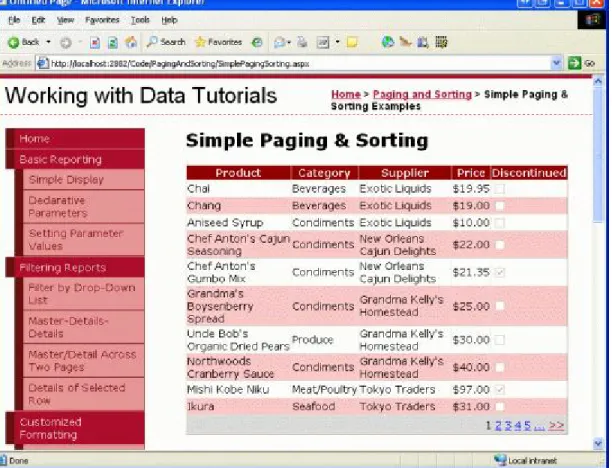Open the Favorites star toolbar button
The height and width of the screenshot is (468, 612).
[x=218, y=42]
